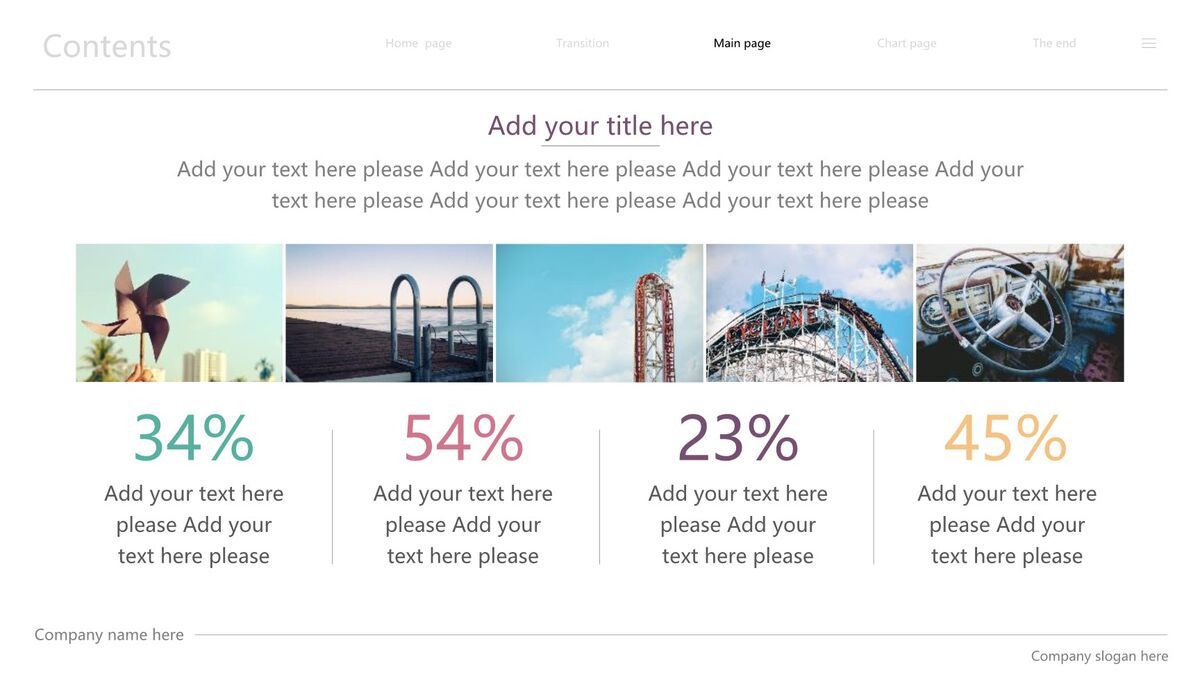1200x675 pixels.
Task: Open the Cyclone roller coaster photo
Action: click(x=809, y=313)
